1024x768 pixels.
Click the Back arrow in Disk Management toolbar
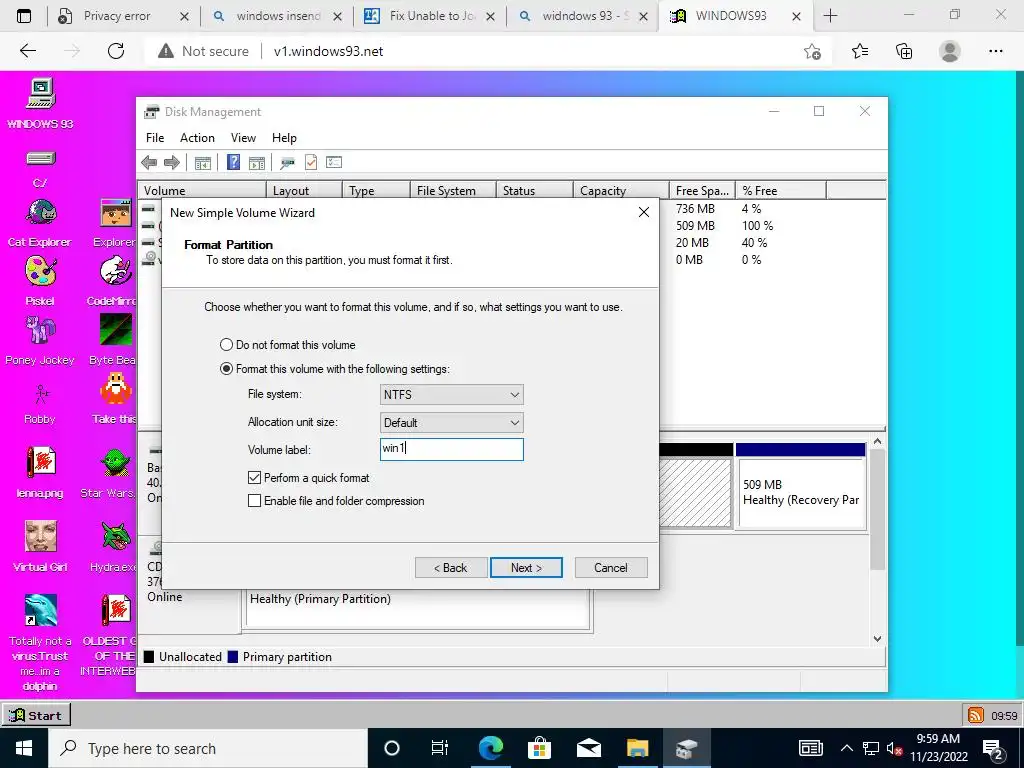149,163
